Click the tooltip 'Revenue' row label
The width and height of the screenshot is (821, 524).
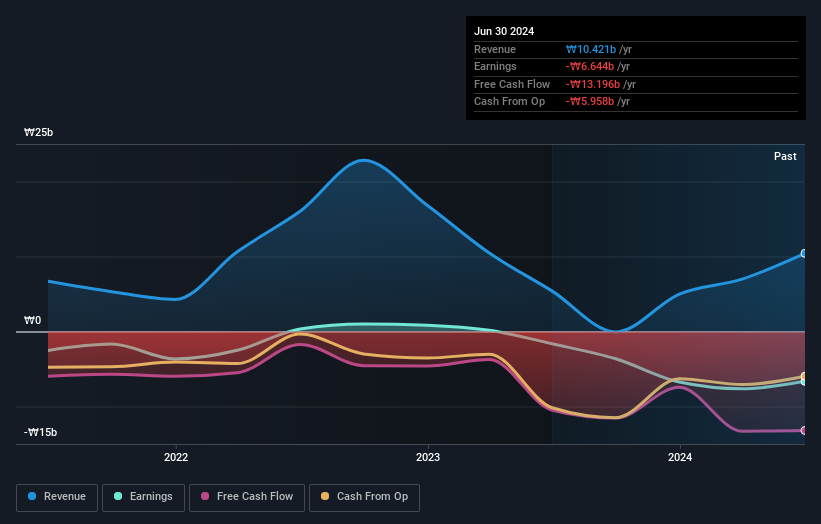pos(495,49)
